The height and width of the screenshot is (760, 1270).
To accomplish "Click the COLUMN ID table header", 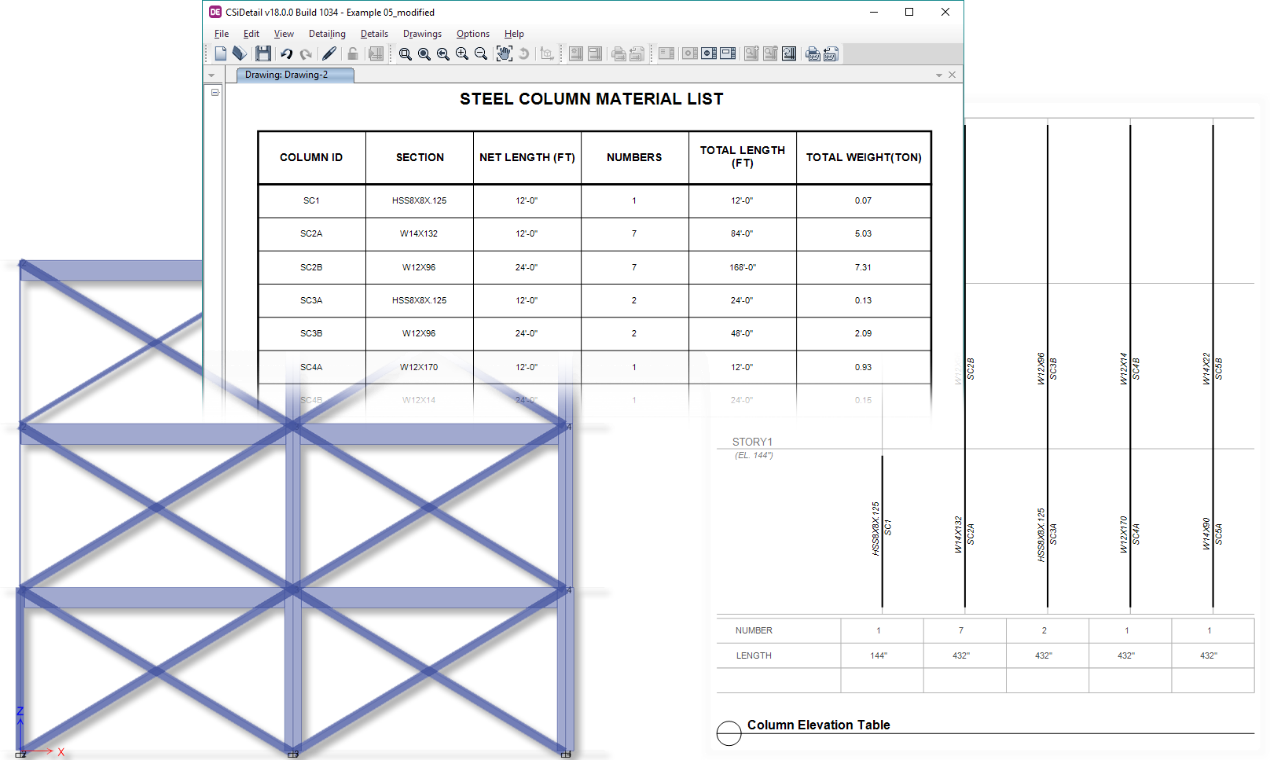I will click(311, 157).
